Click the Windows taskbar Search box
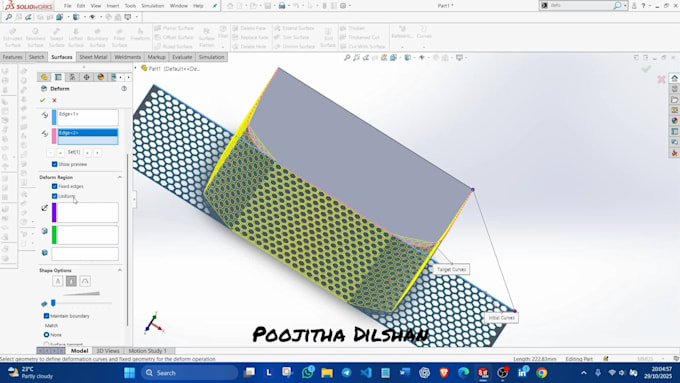 [190, 373]
